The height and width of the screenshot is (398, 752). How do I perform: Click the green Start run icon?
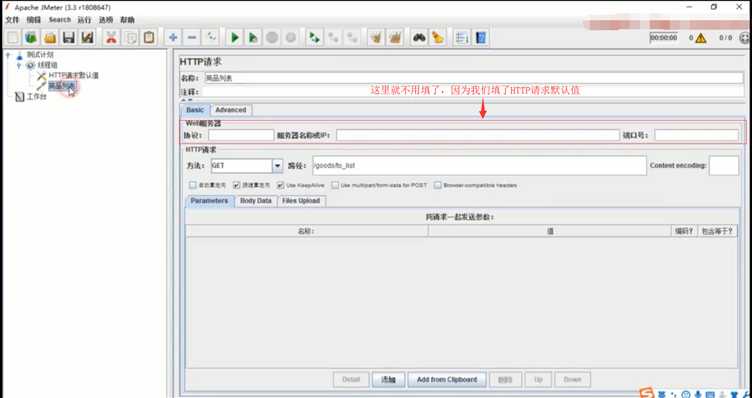pos(235,37)
